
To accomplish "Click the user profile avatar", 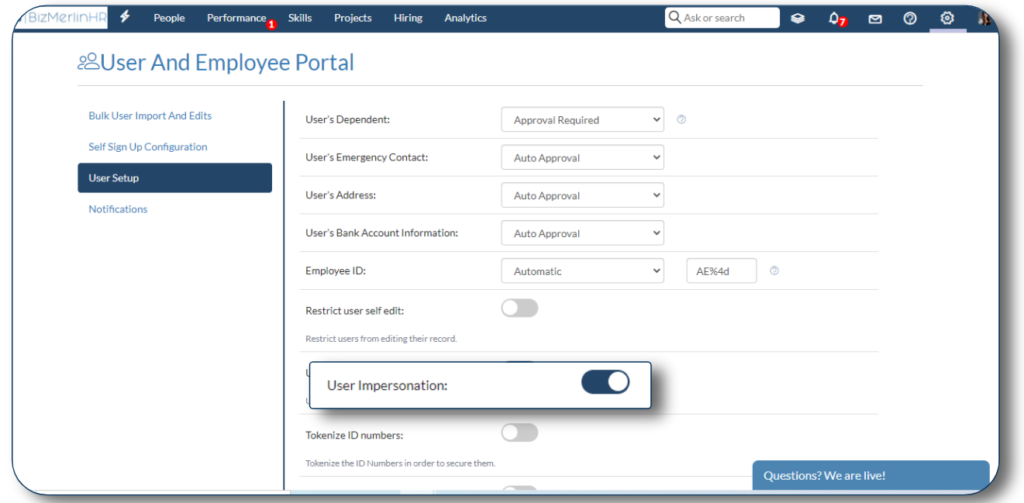I will pyautogui.click(x=985, y=18).
